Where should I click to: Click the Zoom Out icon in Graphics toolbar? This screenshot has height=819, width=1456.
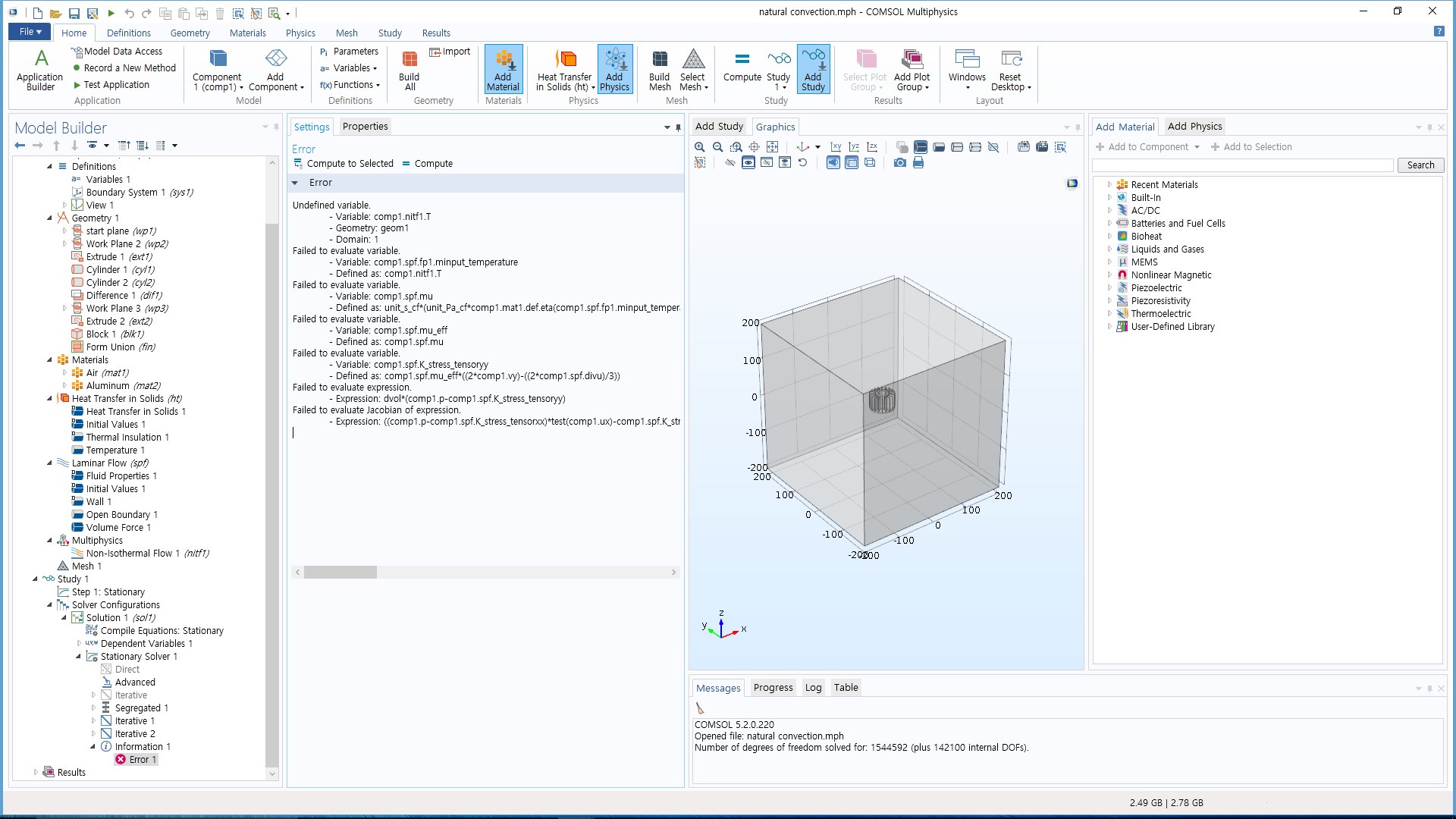[717, 147]
